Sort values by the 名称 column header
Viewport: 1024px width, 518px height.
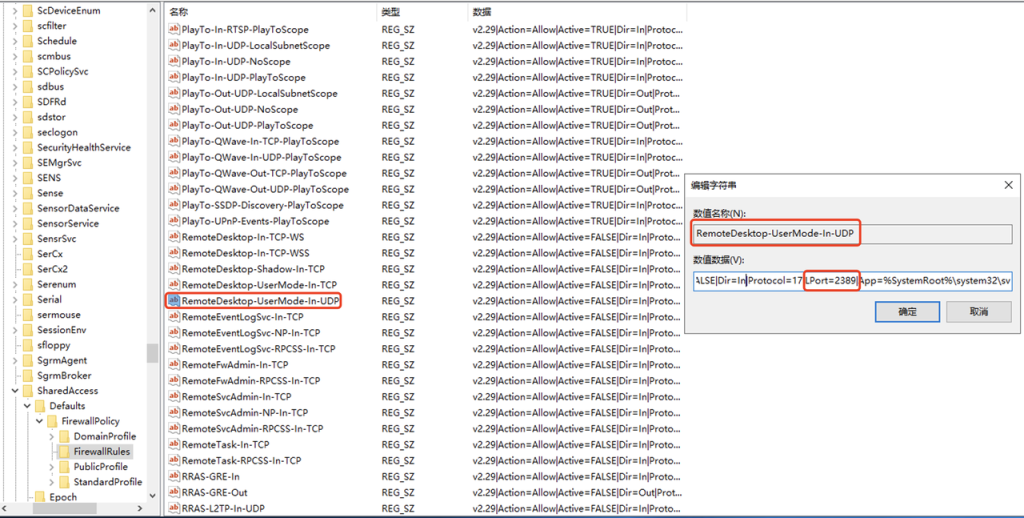(179, 11)
